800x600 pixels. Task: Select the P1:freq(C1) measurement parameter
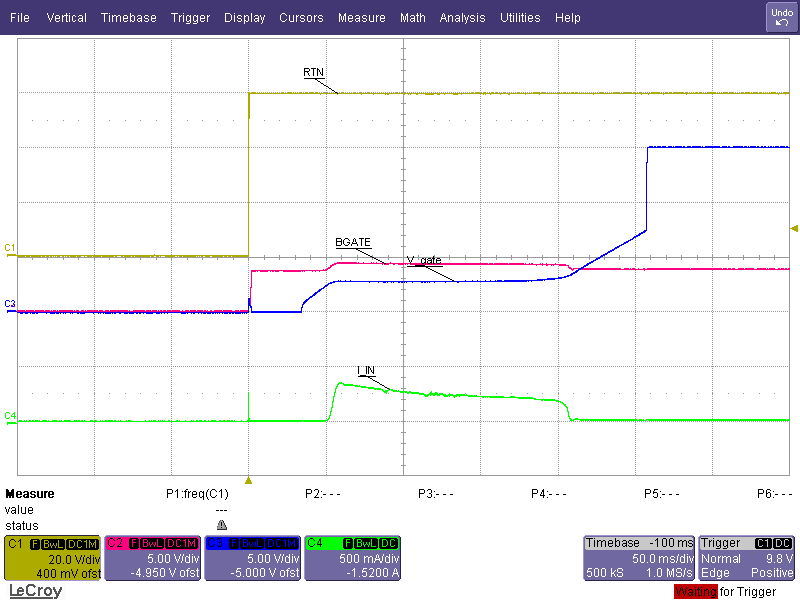pos(197,494)
